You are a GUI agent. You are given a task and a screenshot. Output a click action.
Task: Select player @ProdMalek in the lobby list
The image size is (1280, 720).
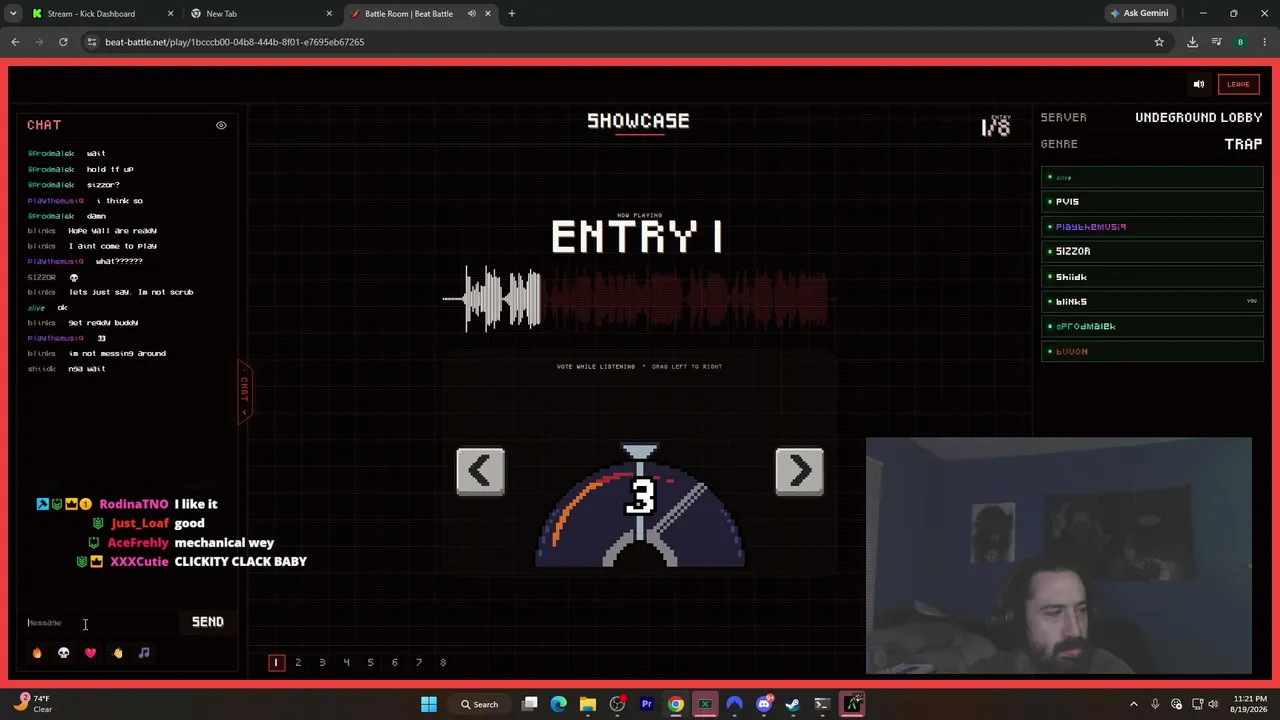(1152, 326)
